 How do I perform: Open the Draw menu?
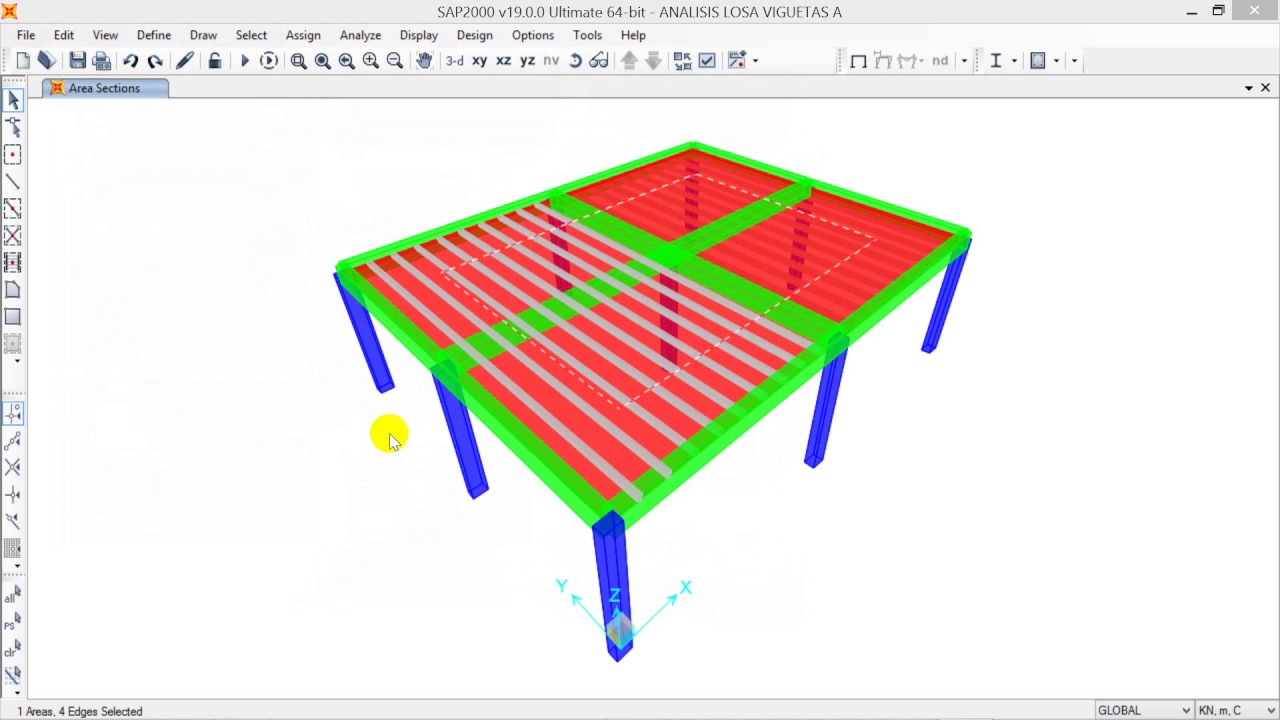[203, 35]
